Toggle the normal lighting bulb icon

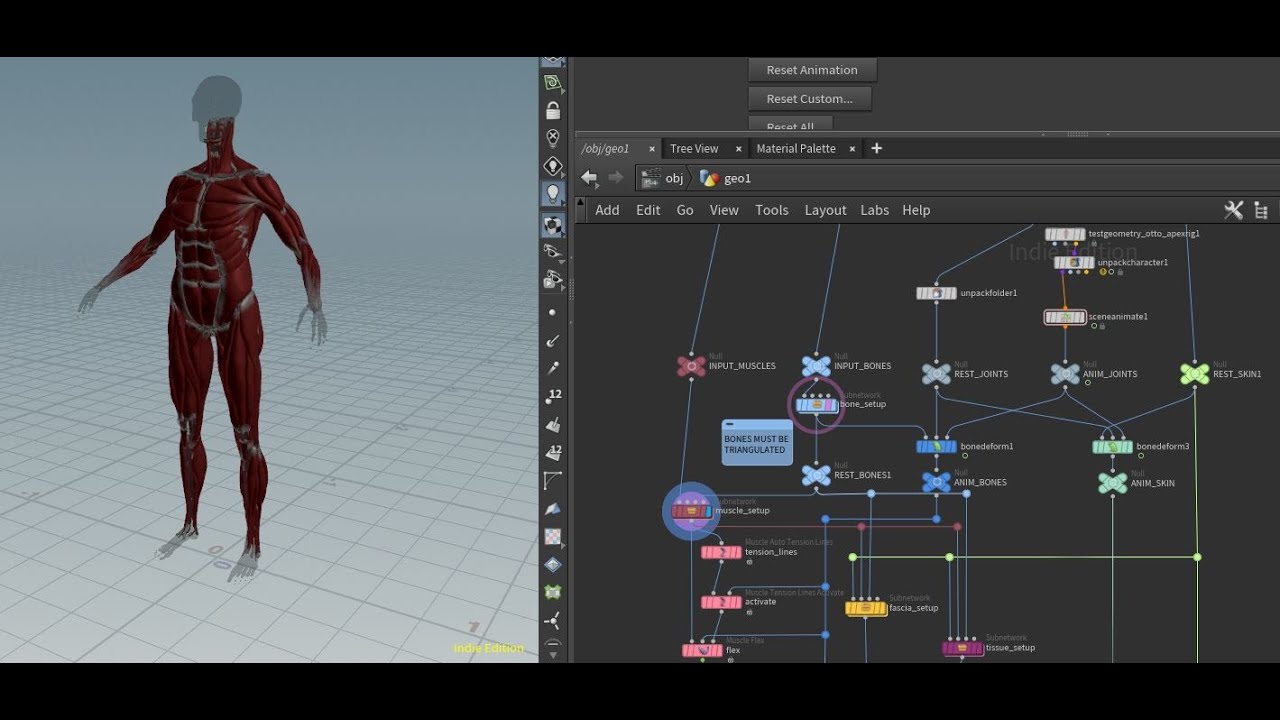coord(553,193)
